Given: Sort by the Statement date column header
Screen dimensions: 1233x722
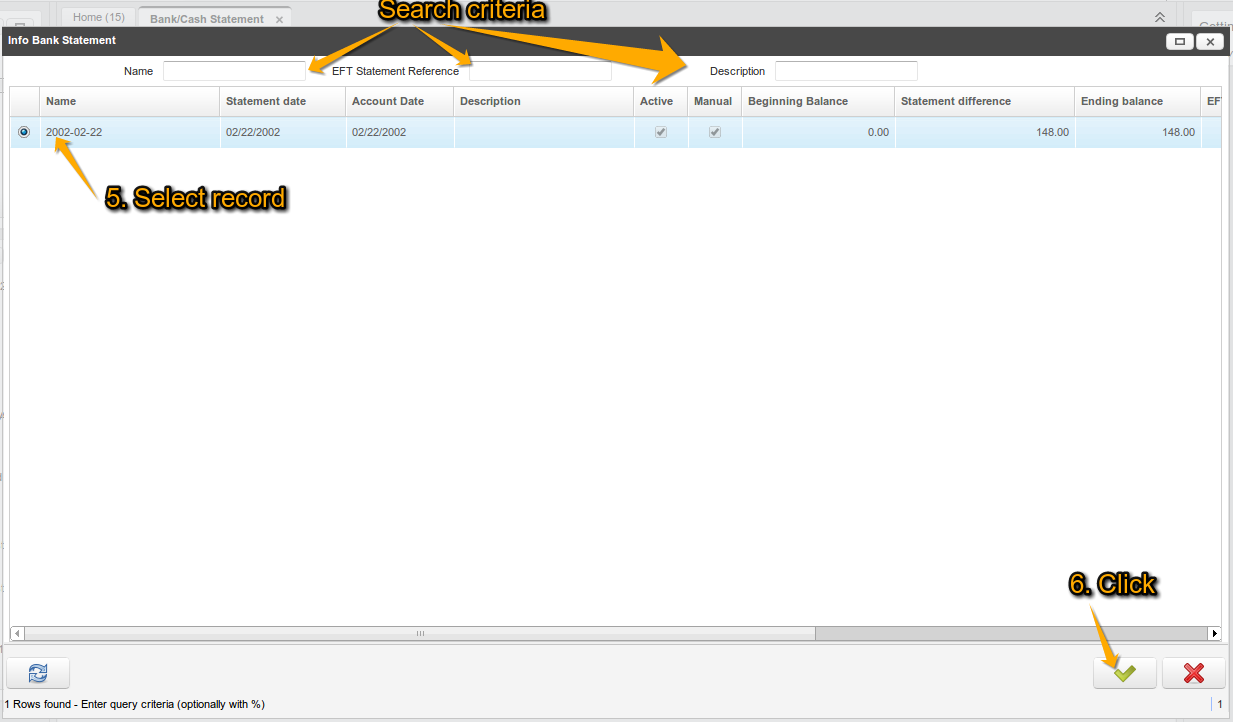Looking at the screenshot, I should click(266, 101).
